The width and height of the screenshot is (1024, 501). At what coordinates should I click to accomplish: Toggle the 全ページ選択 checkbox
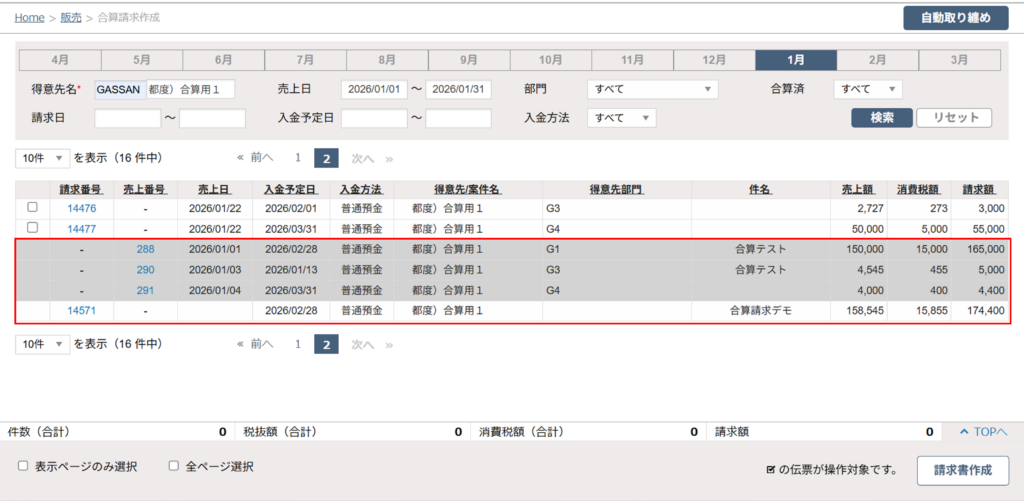173,466
